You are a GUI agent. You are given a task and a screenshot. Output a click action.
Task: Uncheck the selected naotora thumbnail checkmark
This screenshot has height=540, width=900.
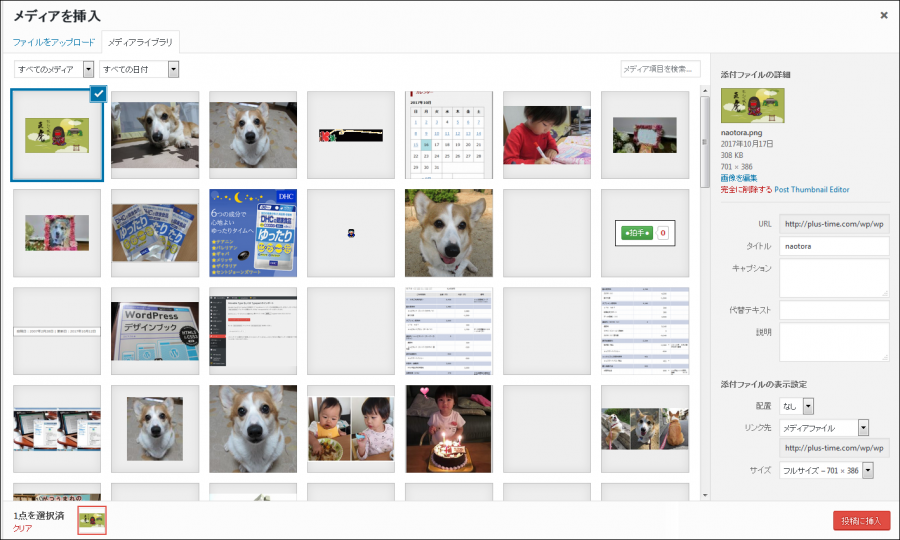pos(98,94)
